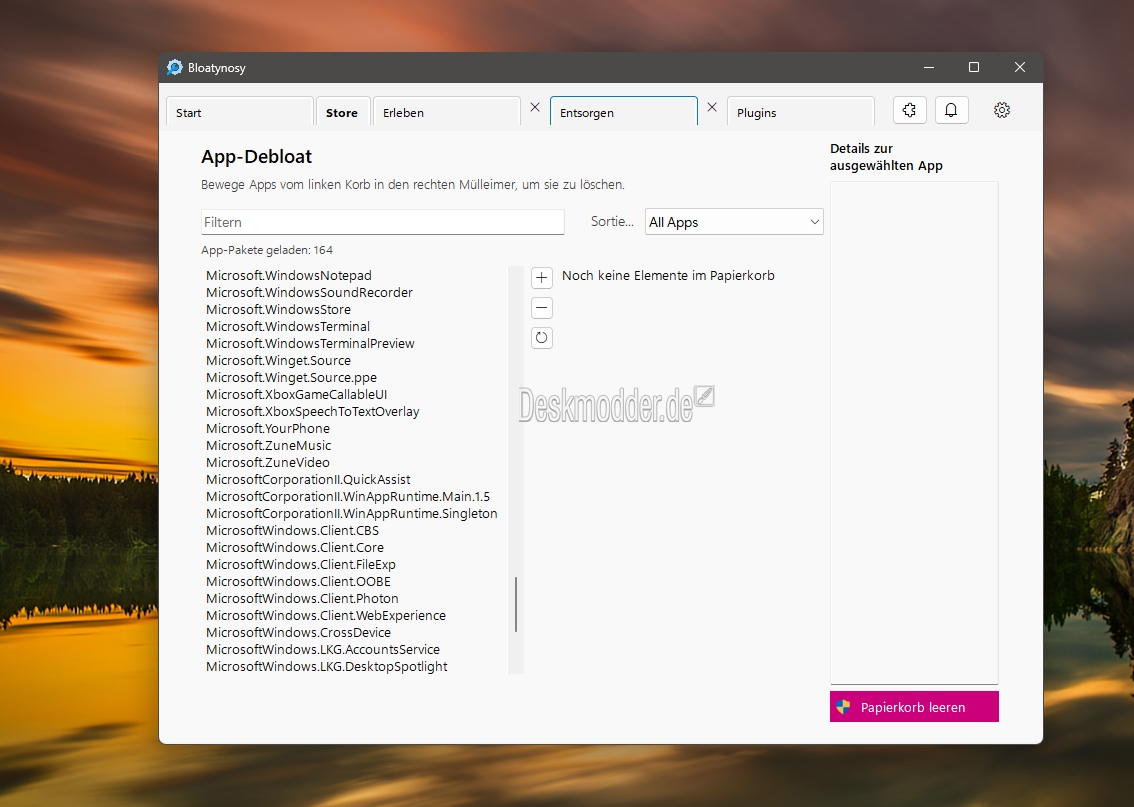Minimize the Bloatynosy window
This screenshot has width=1134, height=807.
click(x=929, y=67)
